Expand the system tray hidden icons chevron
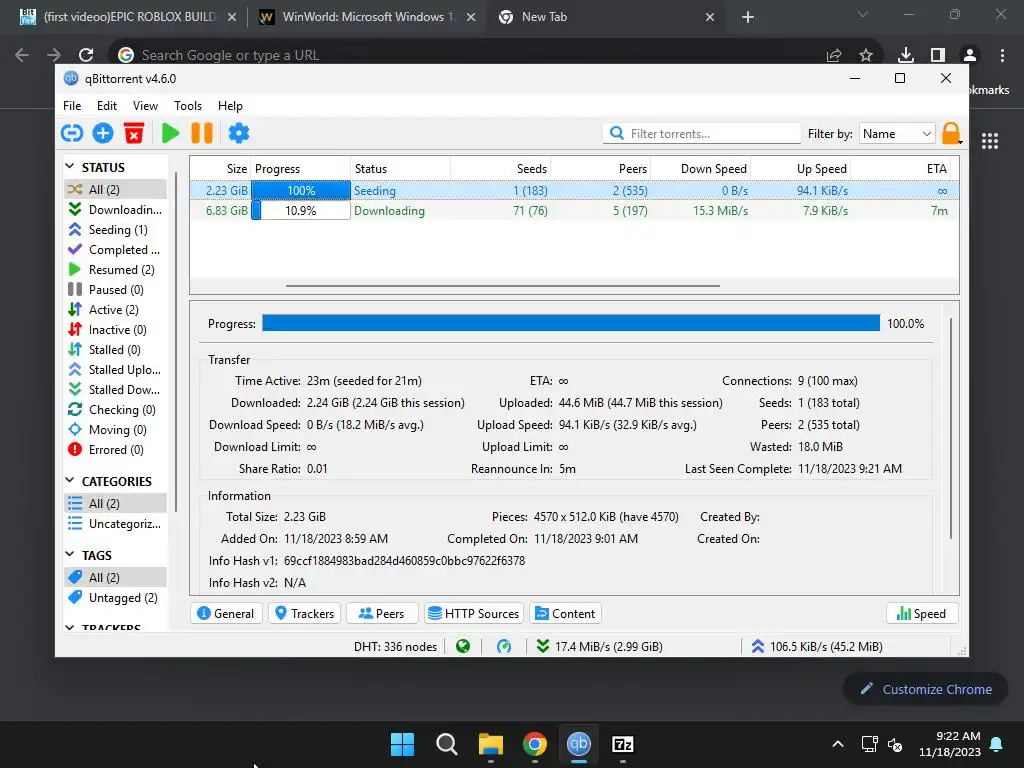1024x768 pixels. pyautogui.click(x=838, y=744)
